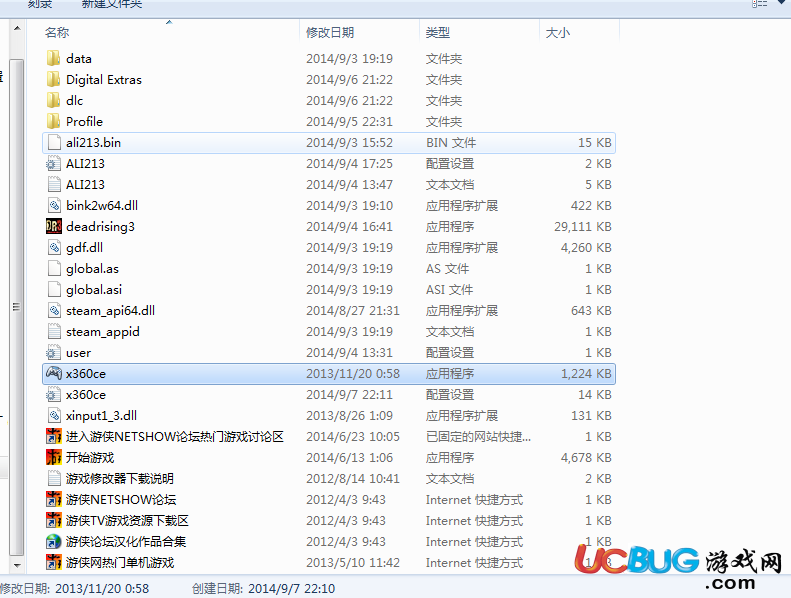Select the file name steam_api64.dll
Viewport: 791px width, 598px height.
coord(110,311)
